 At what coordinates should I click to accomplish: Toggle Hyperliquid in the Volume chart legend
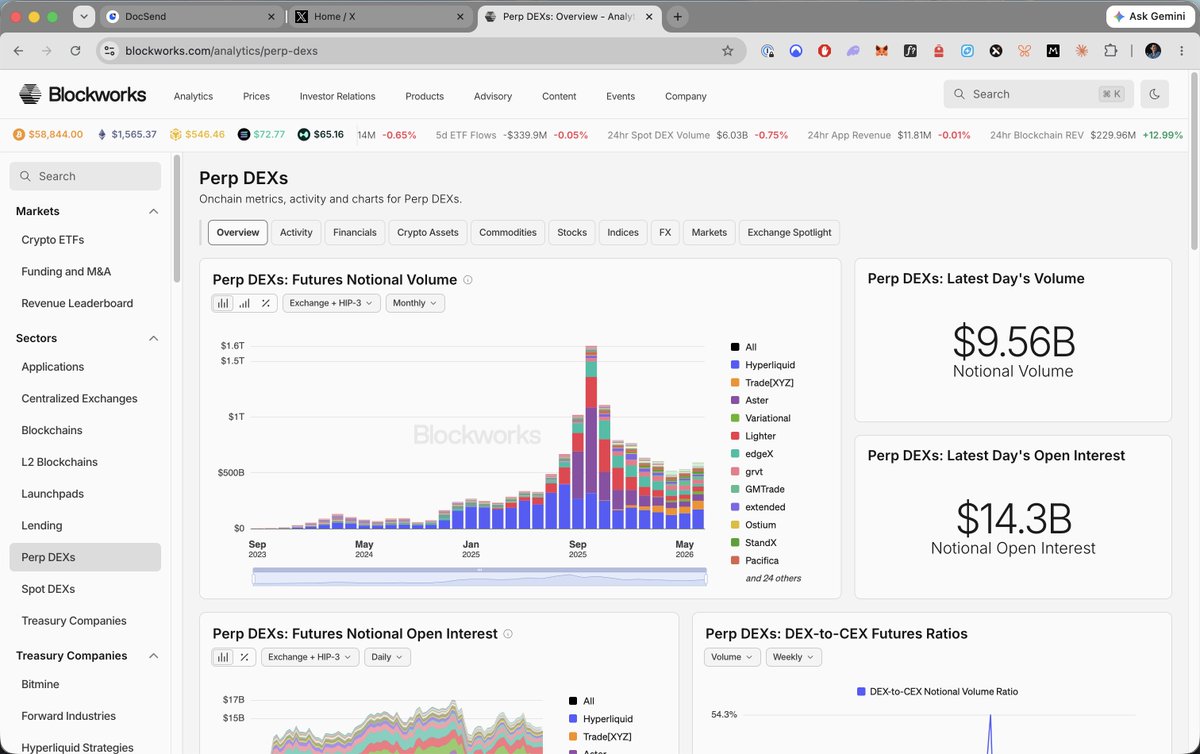click(x=763, y=365)
